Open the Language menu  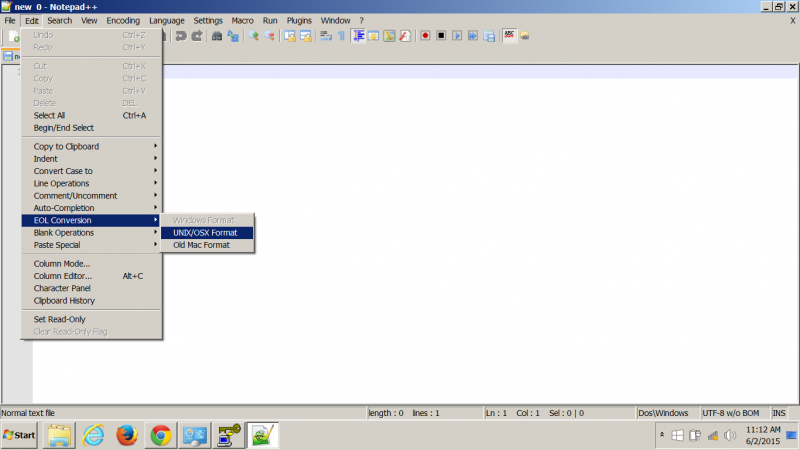[x=167, y=20]
